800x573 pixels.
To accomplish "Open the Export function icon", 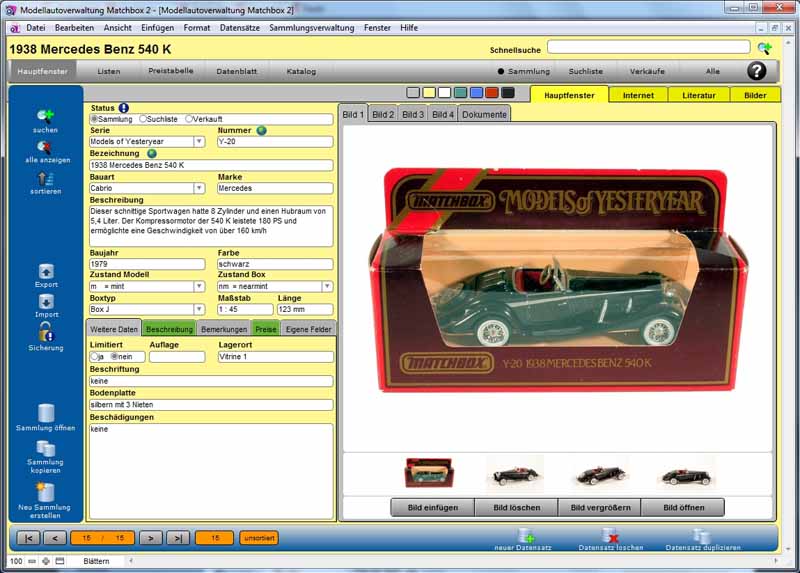I will click(x=45, y=271).
